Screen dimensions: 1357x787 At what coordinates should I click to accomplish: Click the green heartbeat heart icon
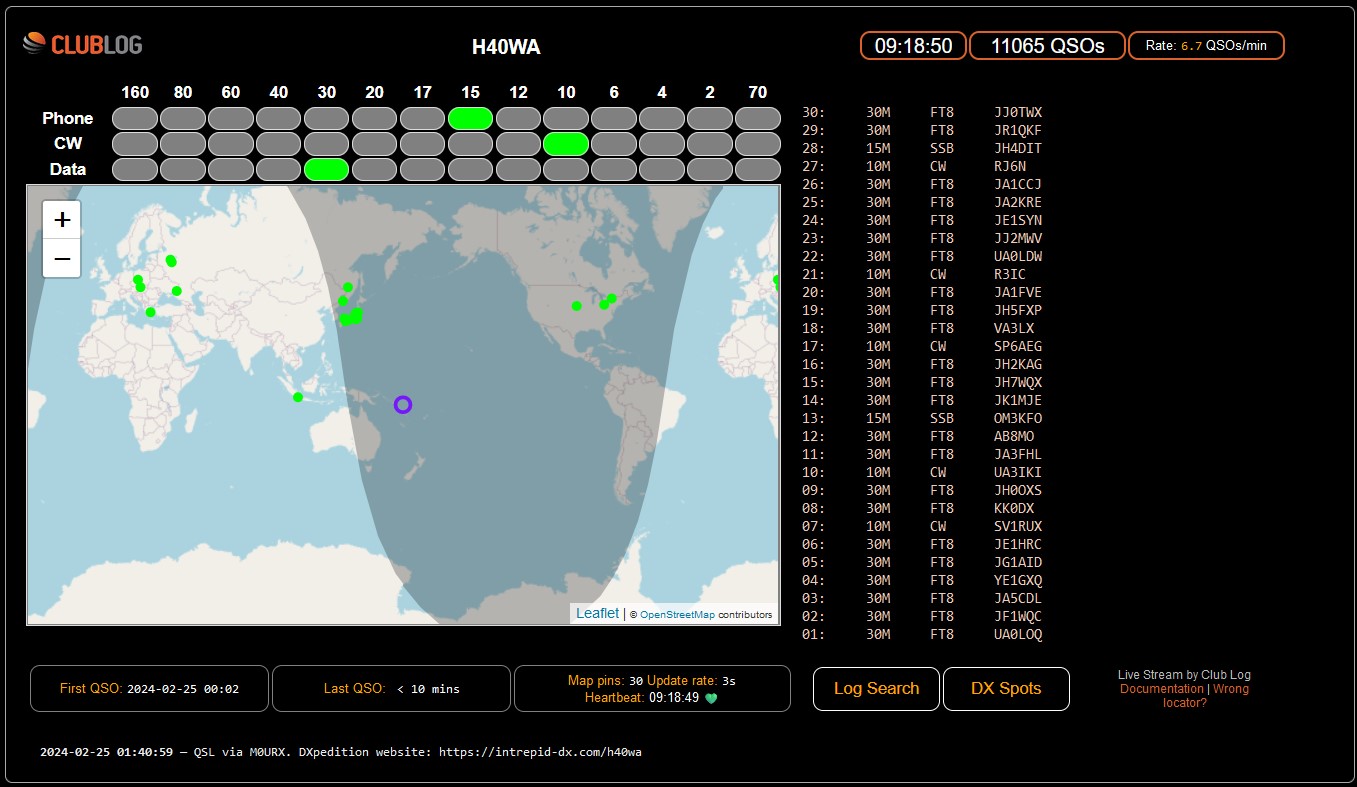point(712,698)
